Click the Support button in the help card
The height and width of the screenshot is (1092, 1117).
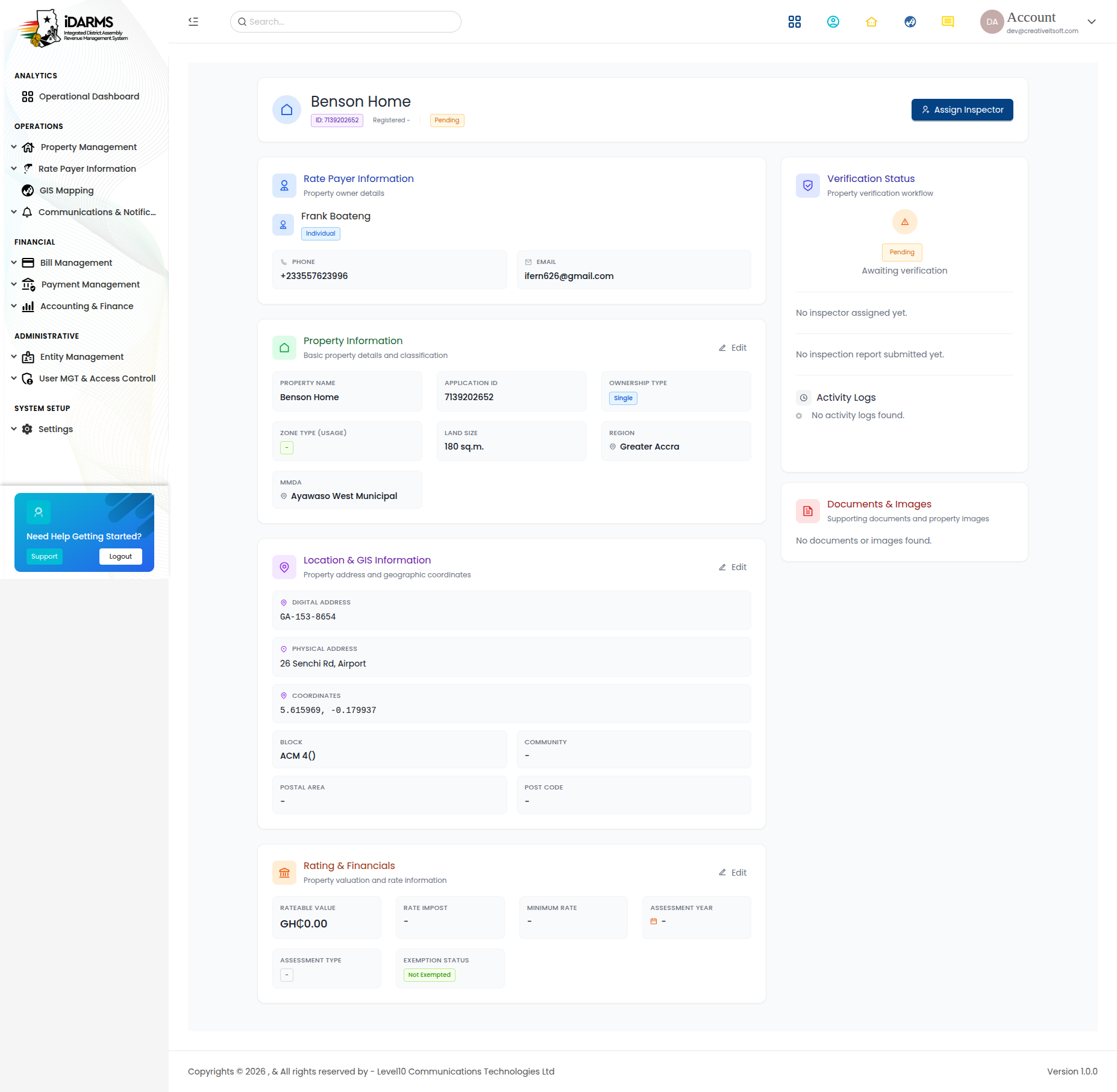pos(45,556)
